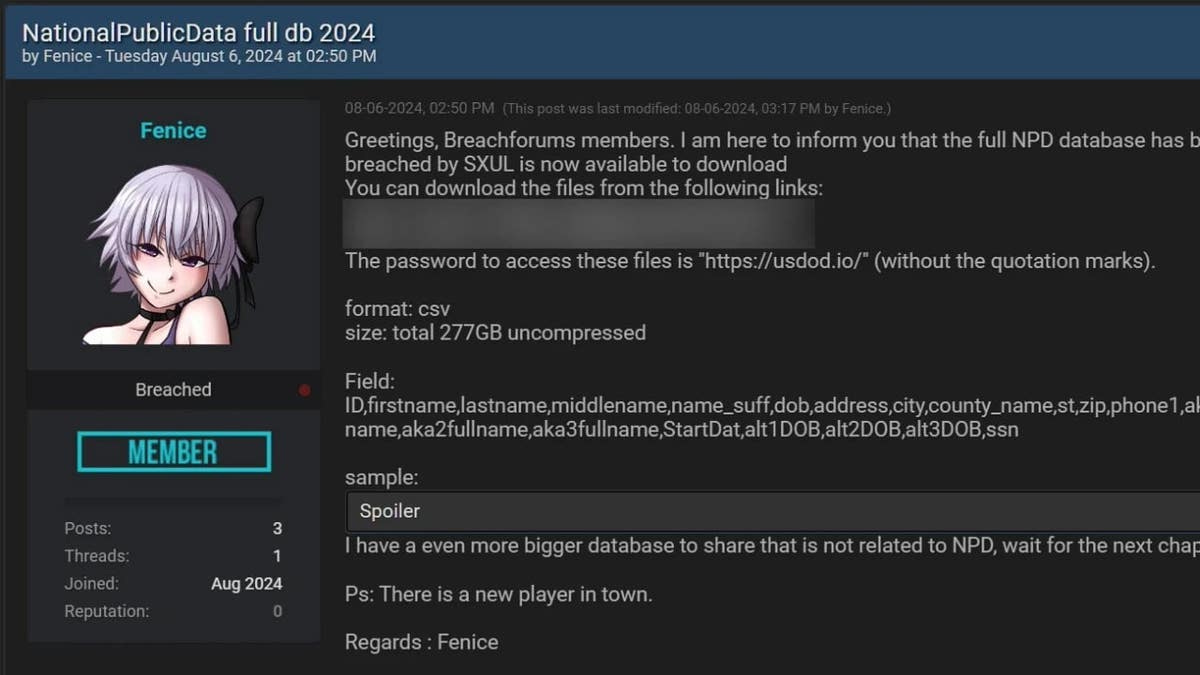Open the Spoiler sample section
The width and height of the screenshot is (1200, 675).
coord(389,511)
